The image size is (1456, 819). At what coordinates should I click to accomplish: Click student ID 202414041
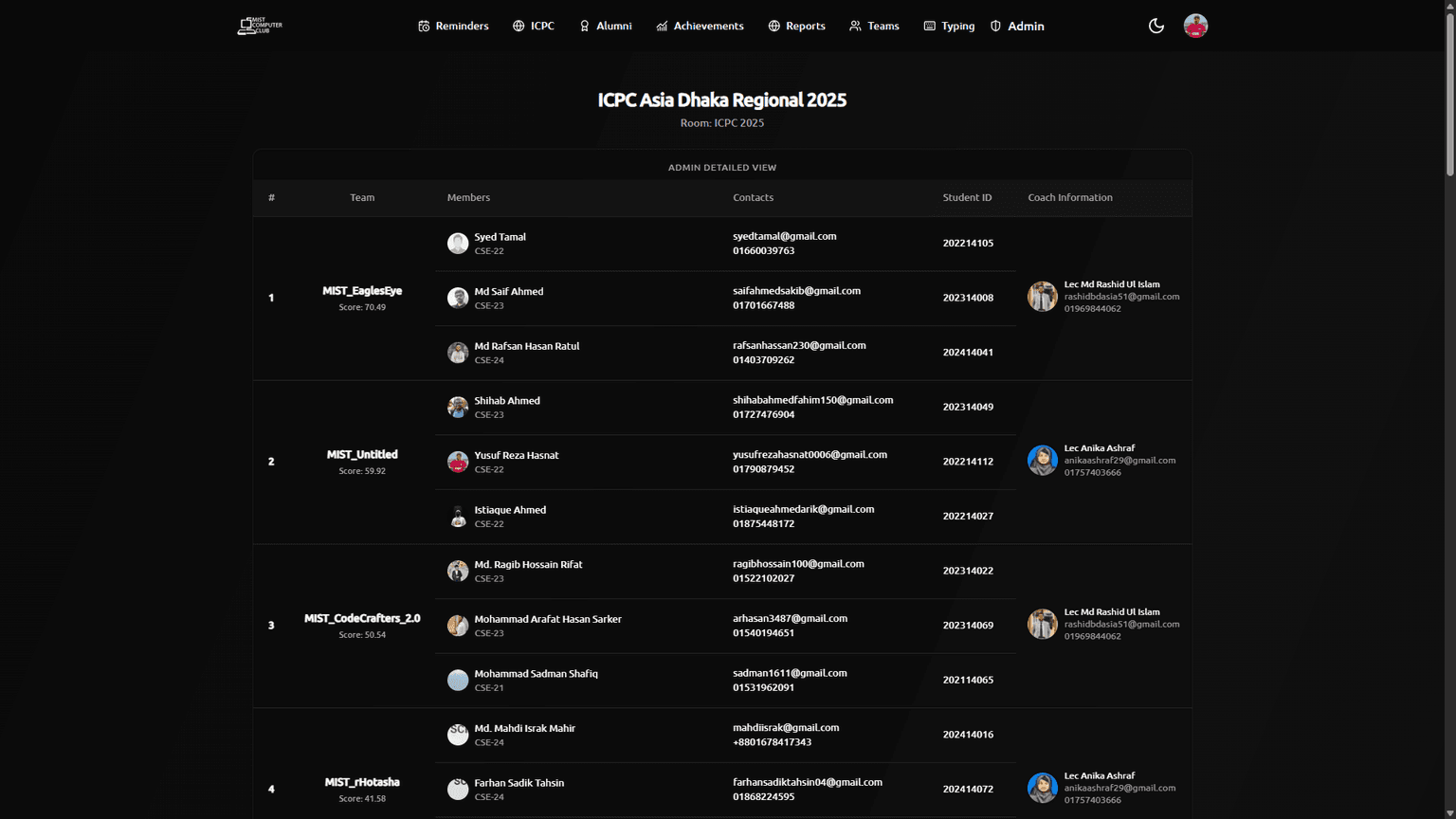968,353
